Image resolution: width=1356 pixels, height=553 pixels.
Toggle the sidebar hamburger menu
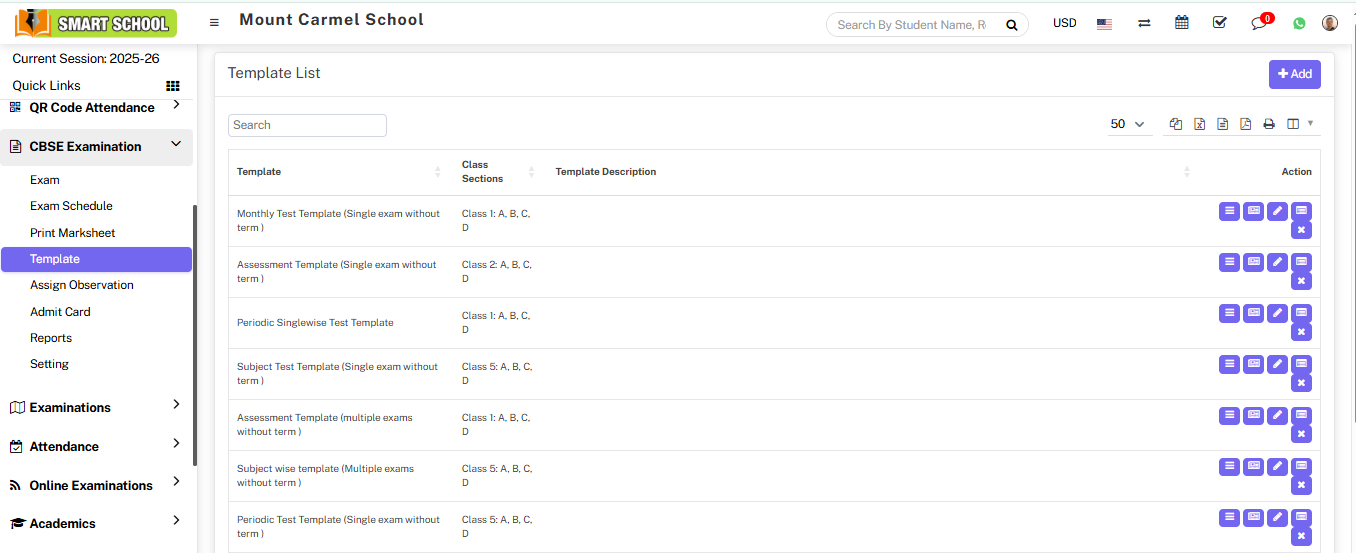pos(214,22)
